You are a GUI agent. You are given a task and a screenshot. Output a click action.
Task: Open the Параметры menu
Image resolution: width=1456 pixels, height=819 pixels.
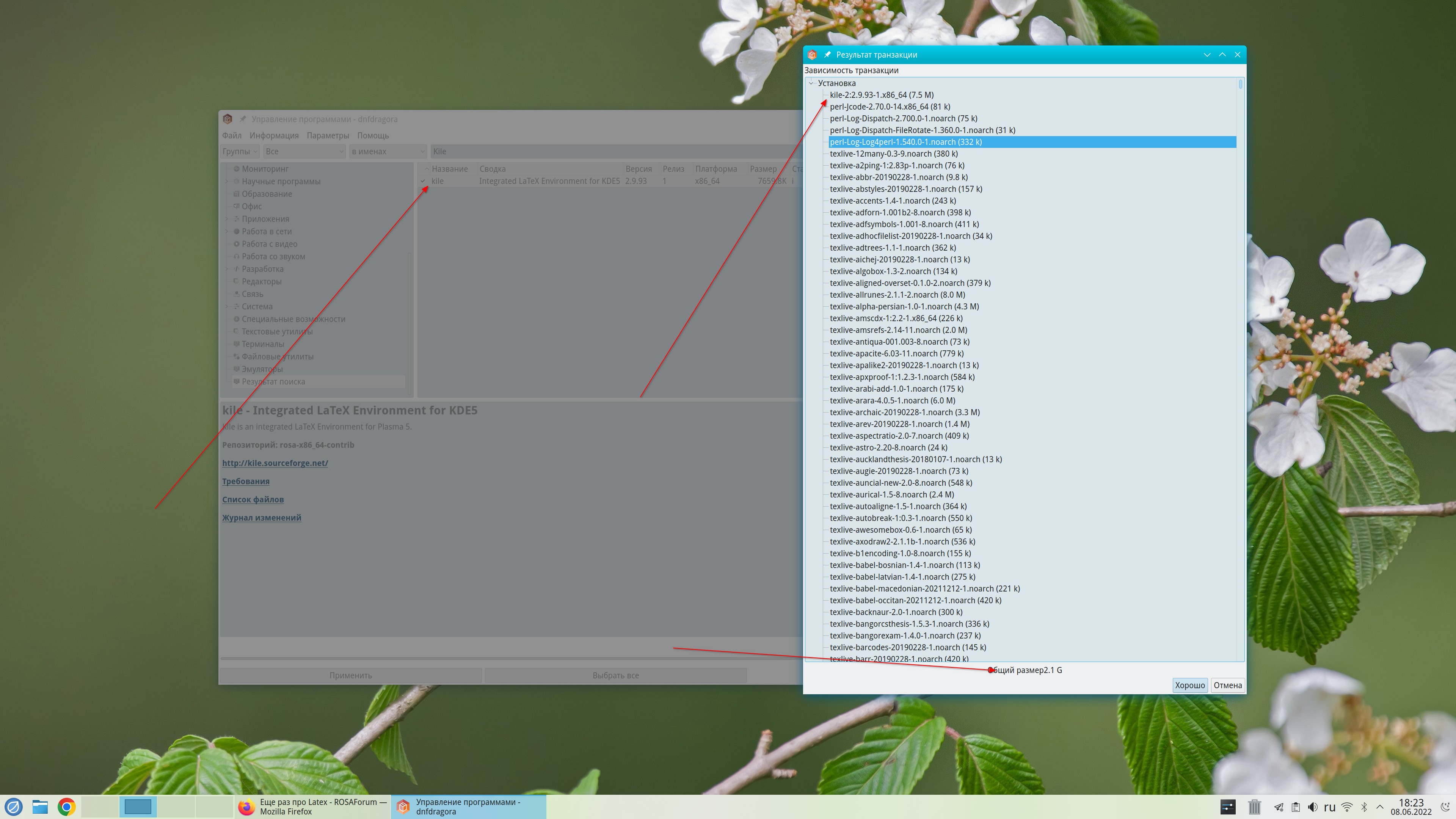coord(327,136)
